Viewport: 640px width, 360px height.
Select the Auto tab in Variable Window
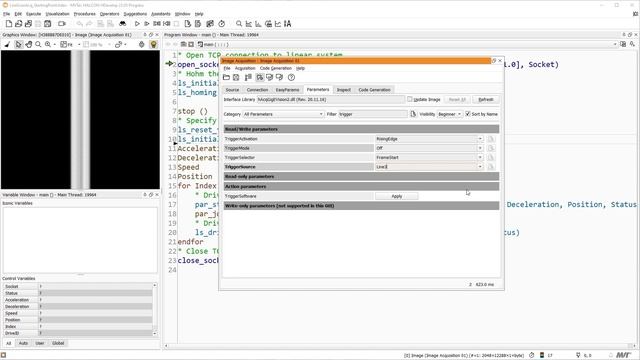coord(23,343)
